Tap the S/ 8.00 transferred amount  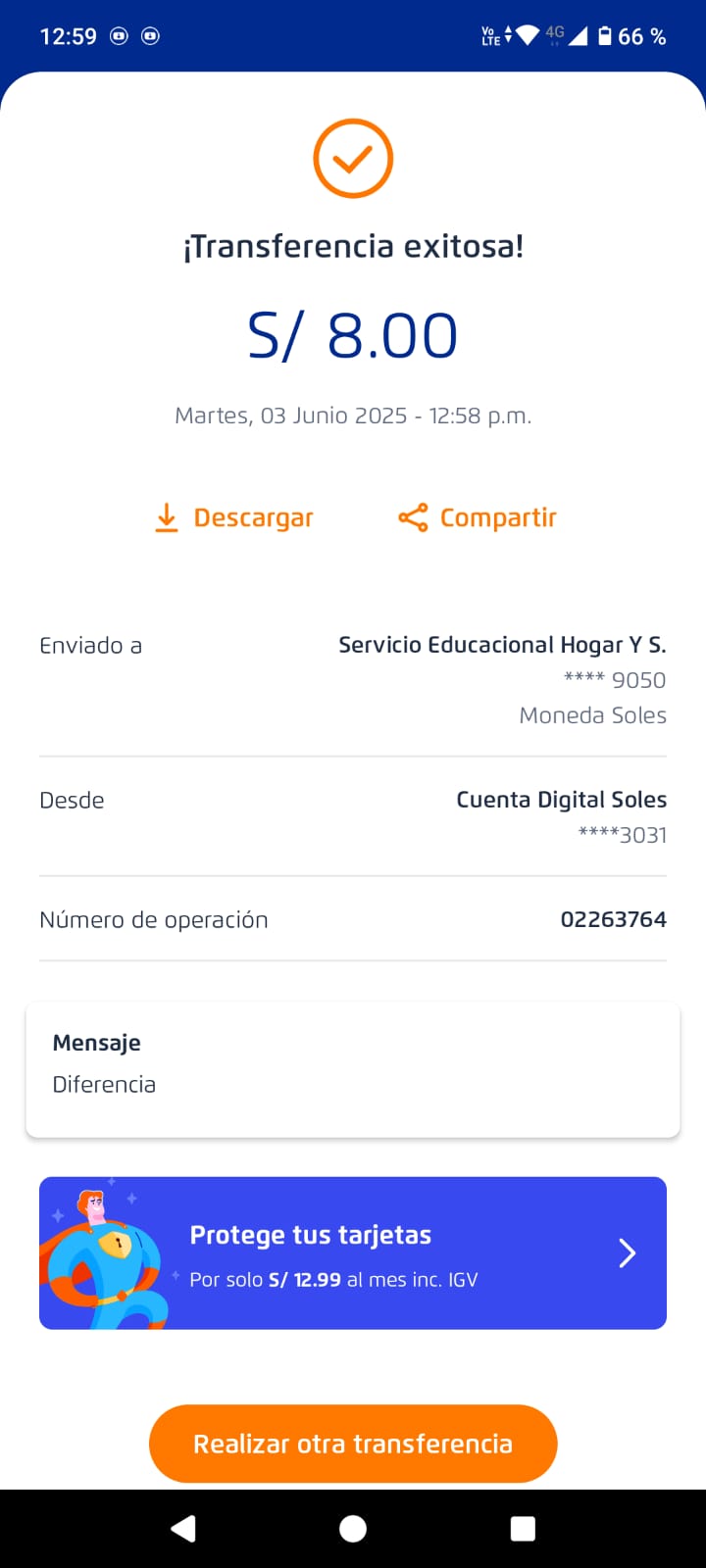point(353,335)
